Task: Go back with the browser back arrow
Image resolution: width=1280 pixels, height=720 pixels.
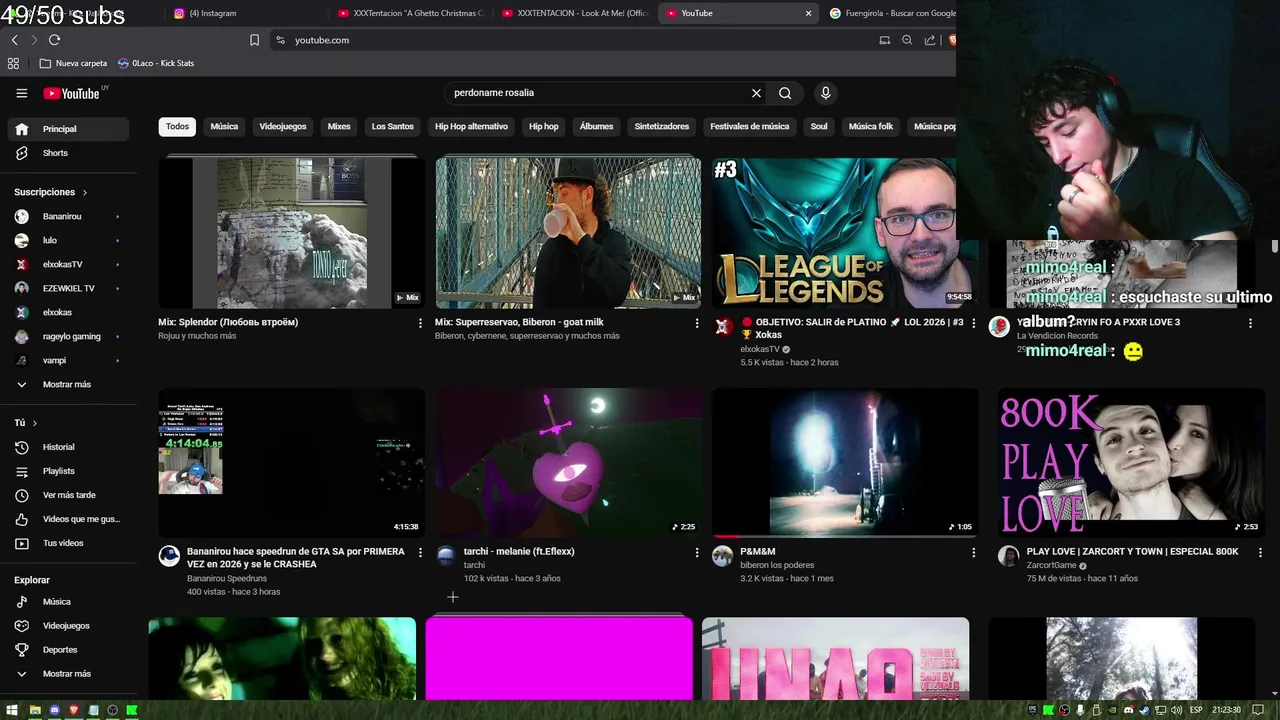Action: click(14, 40)
